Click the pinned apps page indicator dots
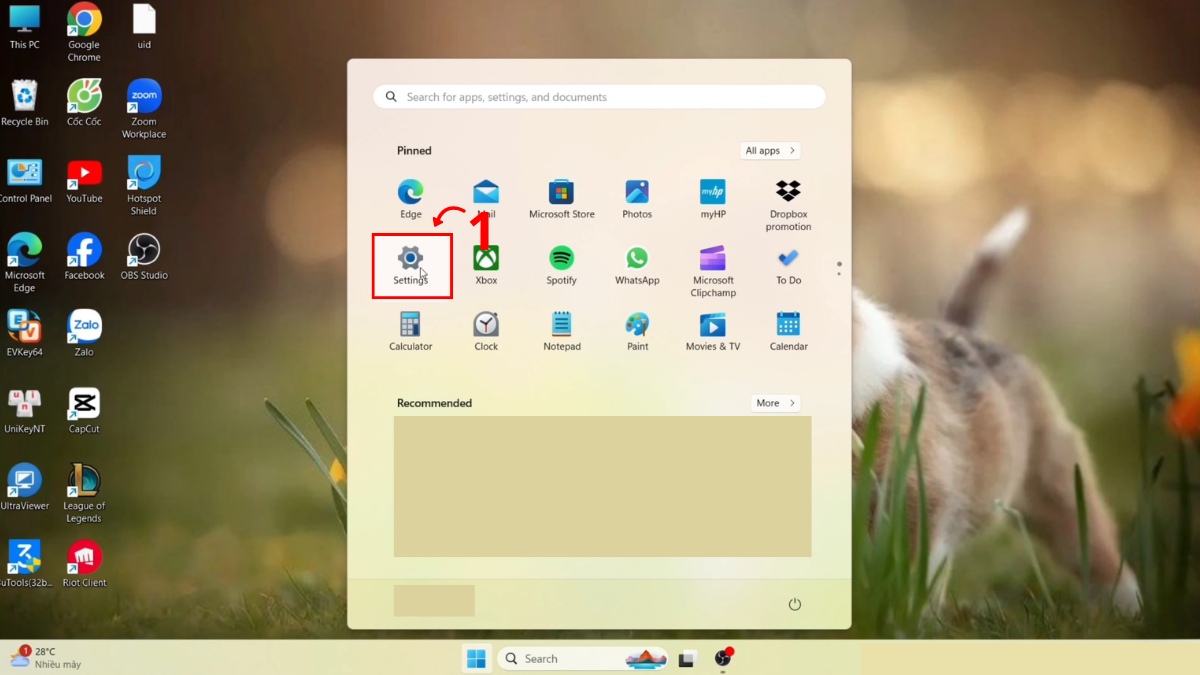 pyautogui.click(x=839, y=269)
